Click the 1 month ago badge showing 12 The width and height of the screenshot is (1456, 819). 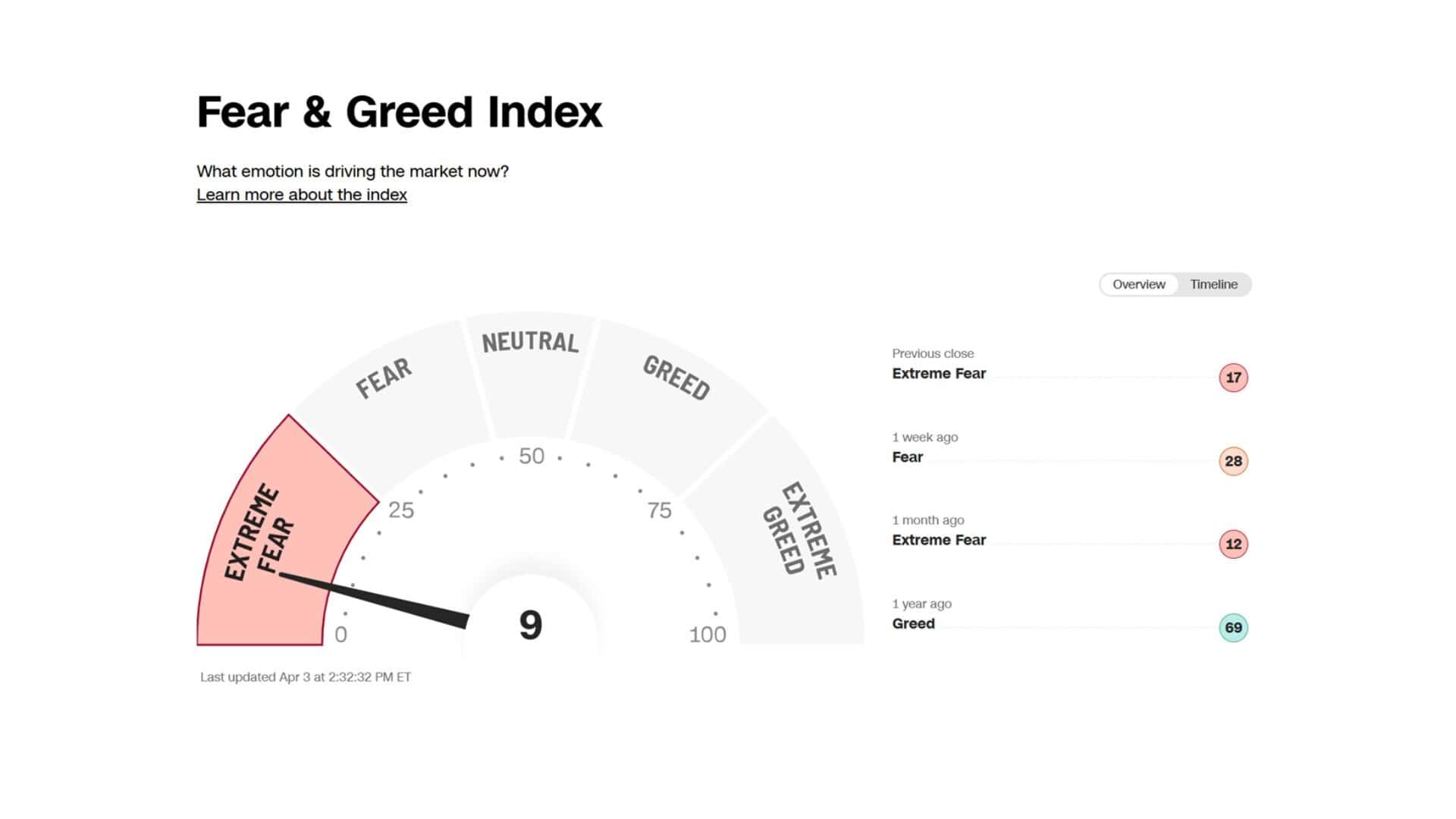tap(1233, 544)
